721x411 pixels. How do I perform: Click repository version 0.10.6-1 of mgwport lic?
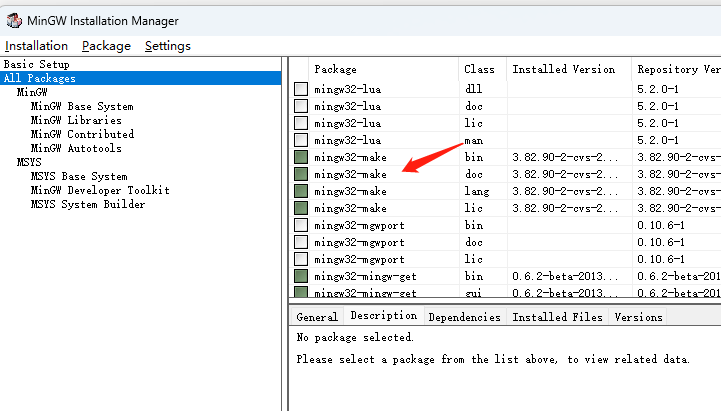[x=661, y=259]
